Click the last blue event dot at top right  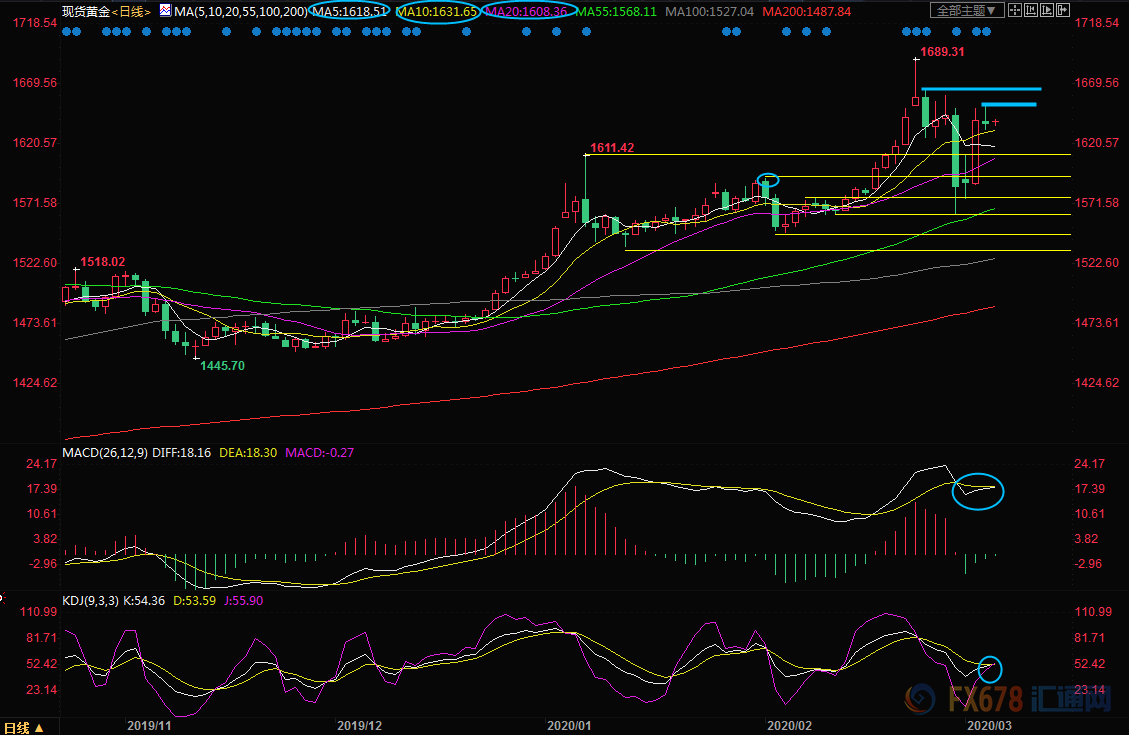coord(988,31)
